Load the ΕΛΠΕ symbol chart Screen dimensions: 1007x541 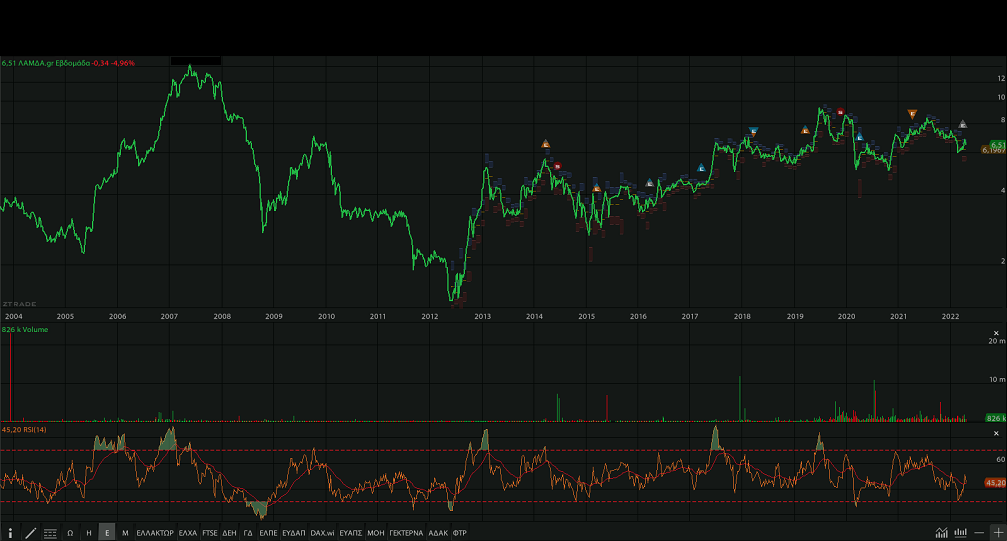pos(268,533)
